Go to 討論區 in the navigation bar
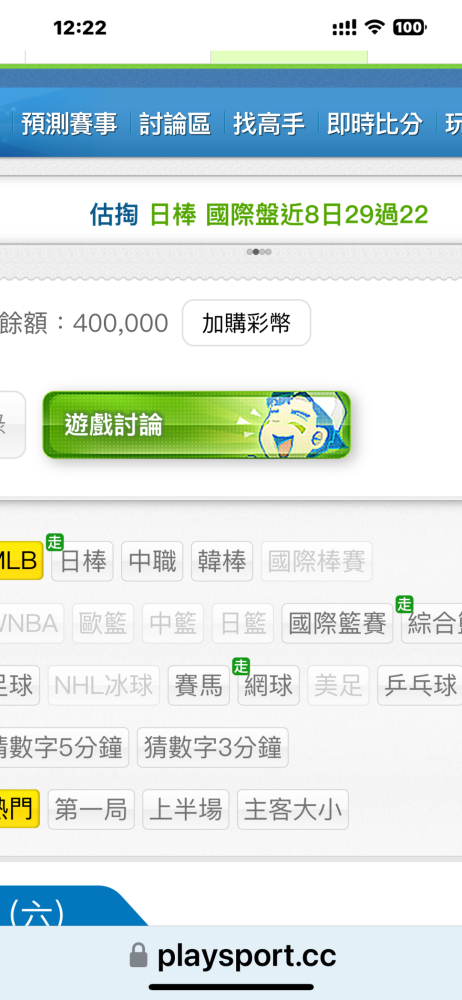 point(175,124)
